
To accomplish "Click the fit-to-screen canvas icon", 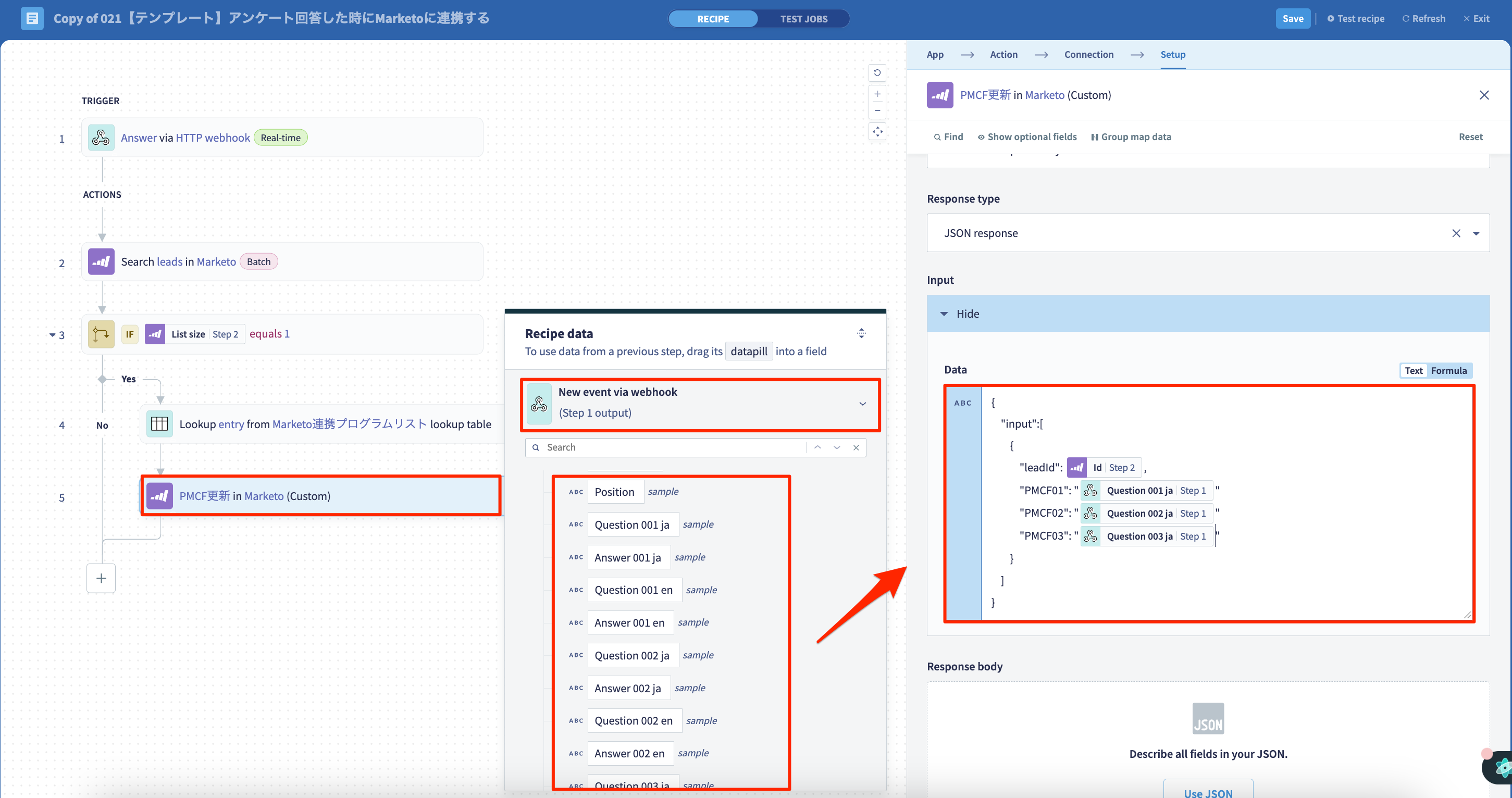I will coord(877,131).
